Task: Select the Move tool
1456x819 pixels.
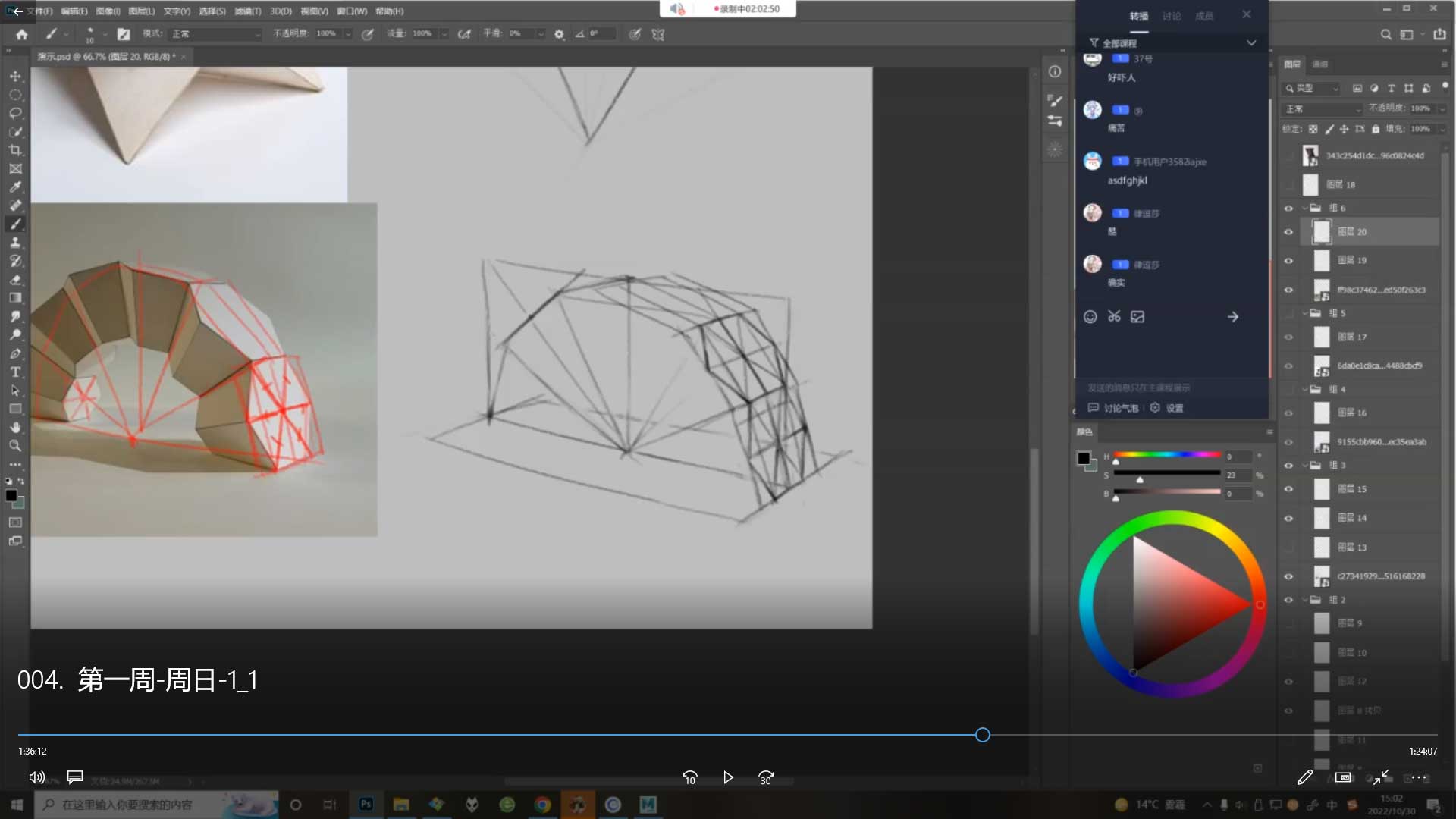Action: 15,77
